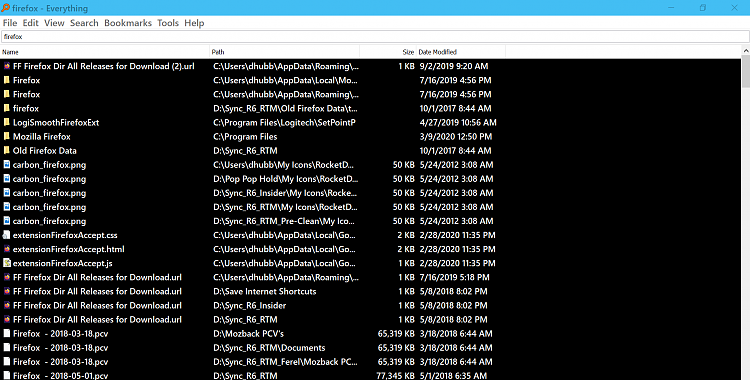Click carbon_firefox.png icon in D:\Pop Pop Hold row
This screenshot has height=380, width=750.
pos(7,179)
